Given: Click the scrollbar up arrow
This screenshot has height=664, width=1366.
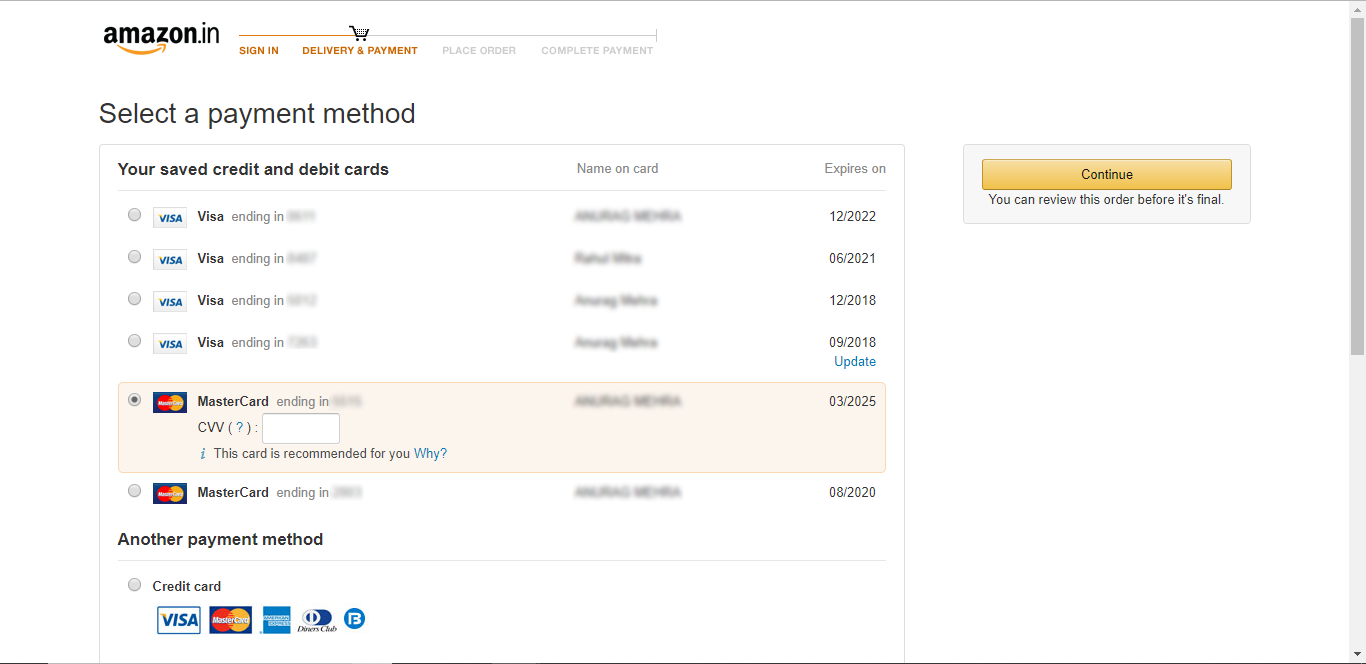Looking at the screenshot, I should (x=1357, y=9).
